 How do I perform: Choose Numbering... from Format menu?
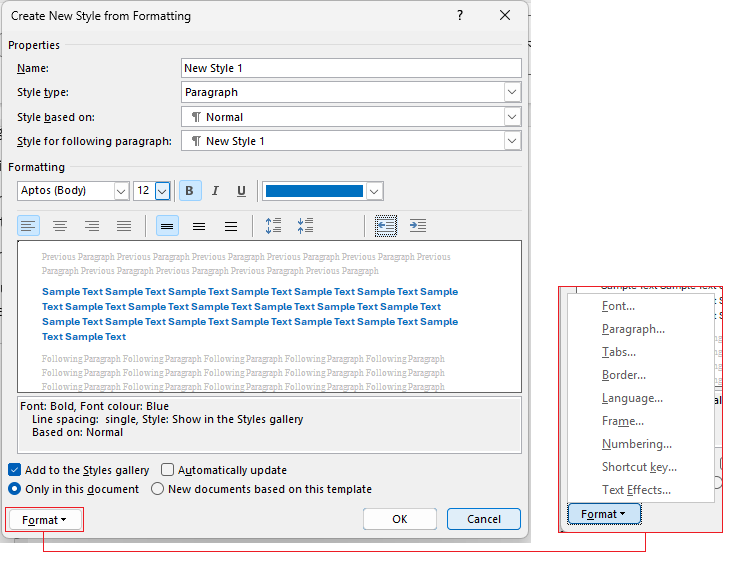641,444
